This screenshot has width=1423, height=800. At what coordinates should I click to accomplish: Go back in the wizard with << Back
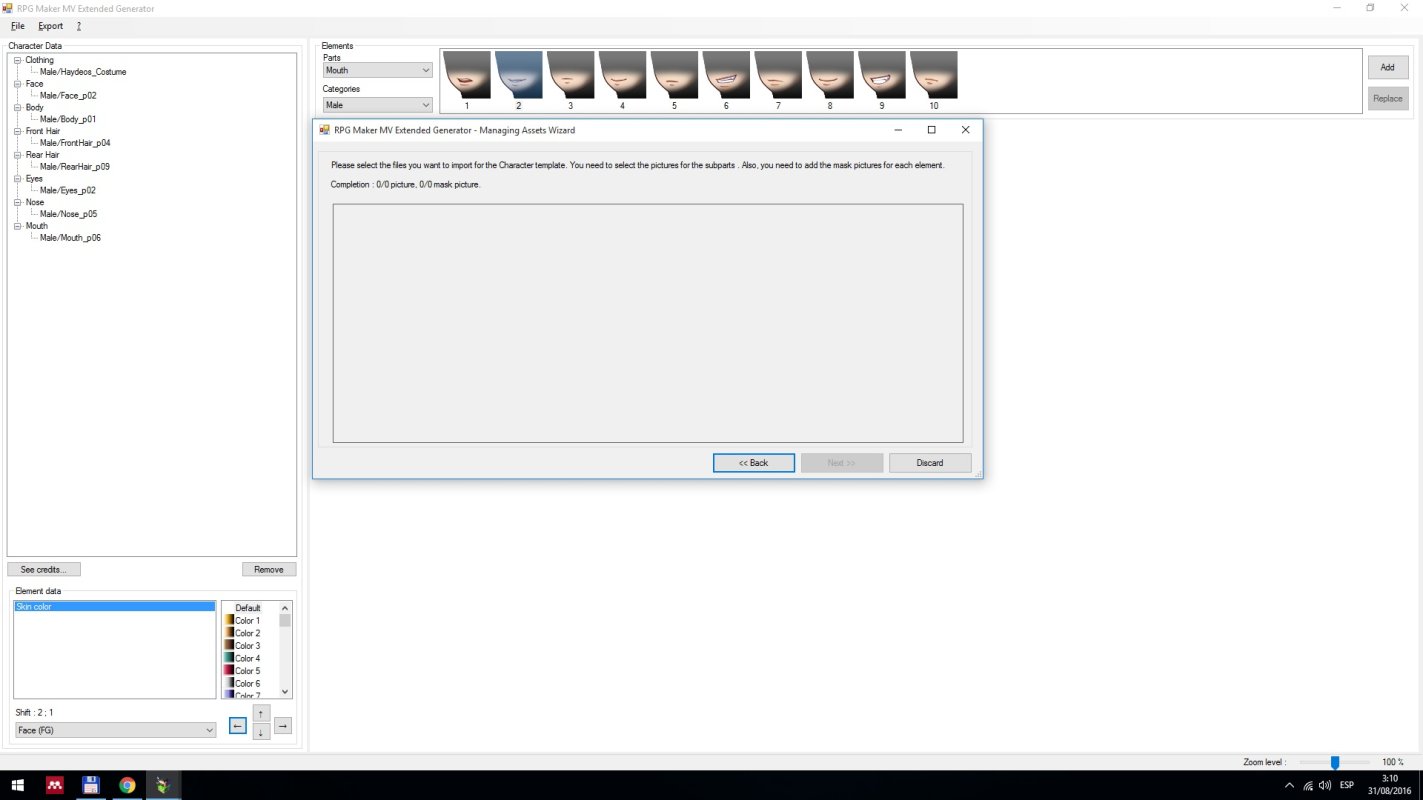click(x=754, y=463)
